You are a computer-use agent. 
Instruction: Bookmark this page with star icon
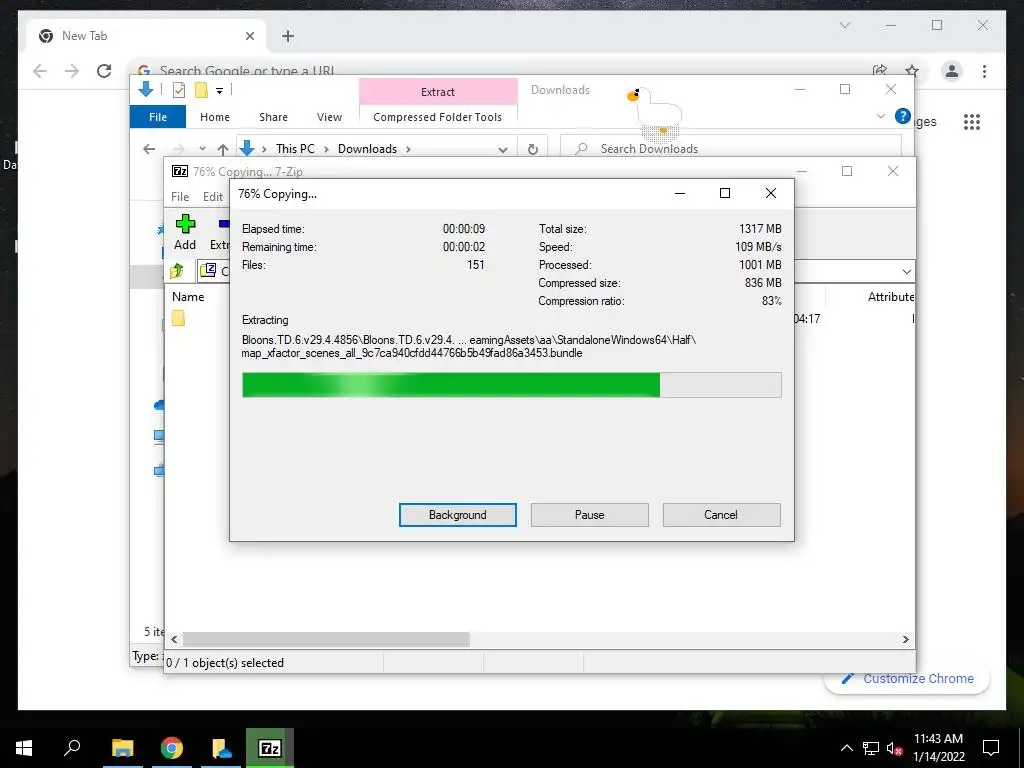pyautogui.click(x=912, y=71)
